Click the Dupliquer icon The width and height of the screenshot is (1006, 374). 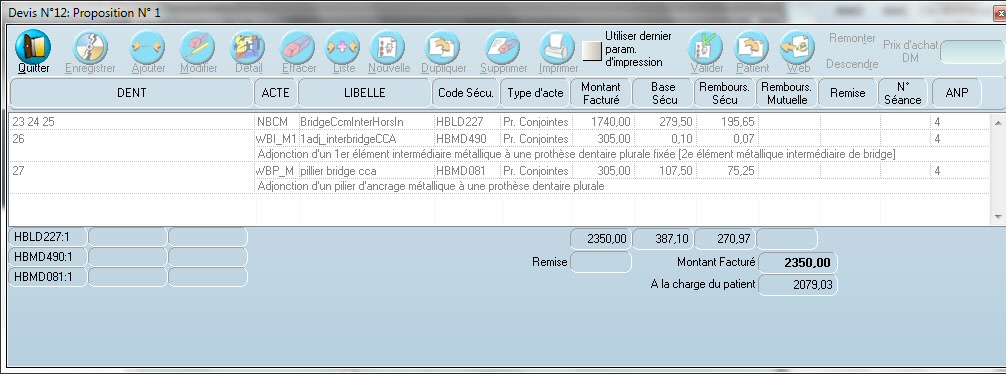[443, 47]
